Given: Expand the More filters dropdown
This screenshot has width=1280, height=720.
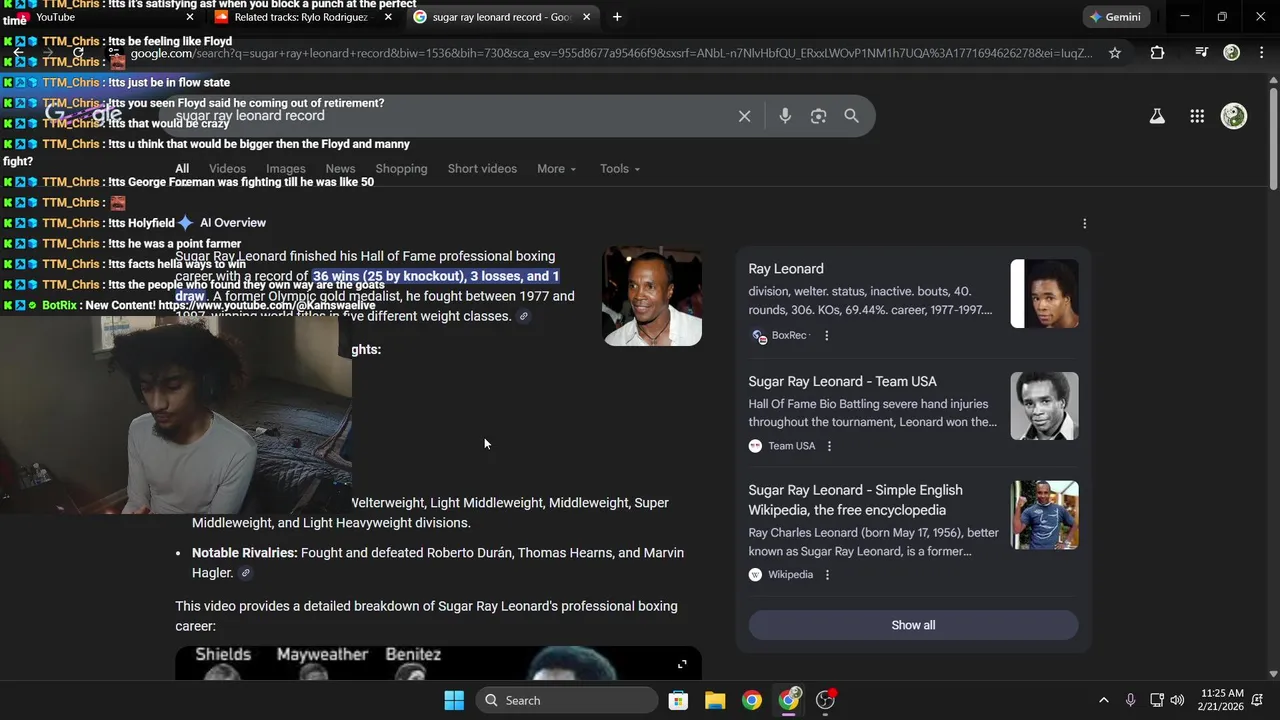Looking at the screenshot, I should pyautogui.click(x=557, y=169).
